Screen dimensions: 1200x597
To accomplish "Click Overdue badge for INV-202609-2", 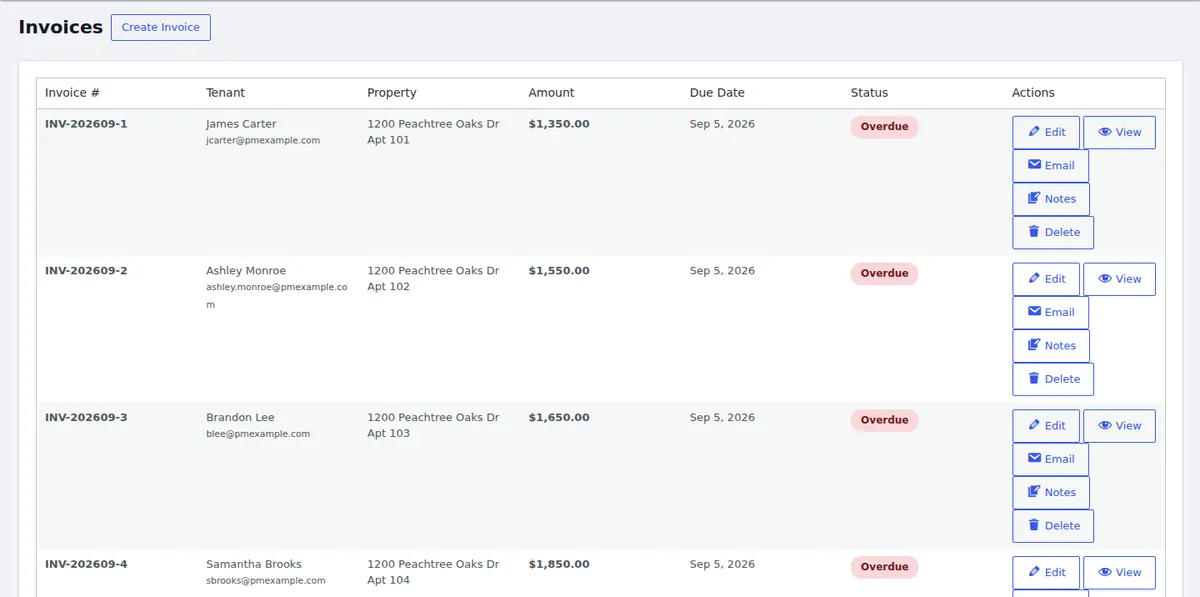I will (885, 274).
